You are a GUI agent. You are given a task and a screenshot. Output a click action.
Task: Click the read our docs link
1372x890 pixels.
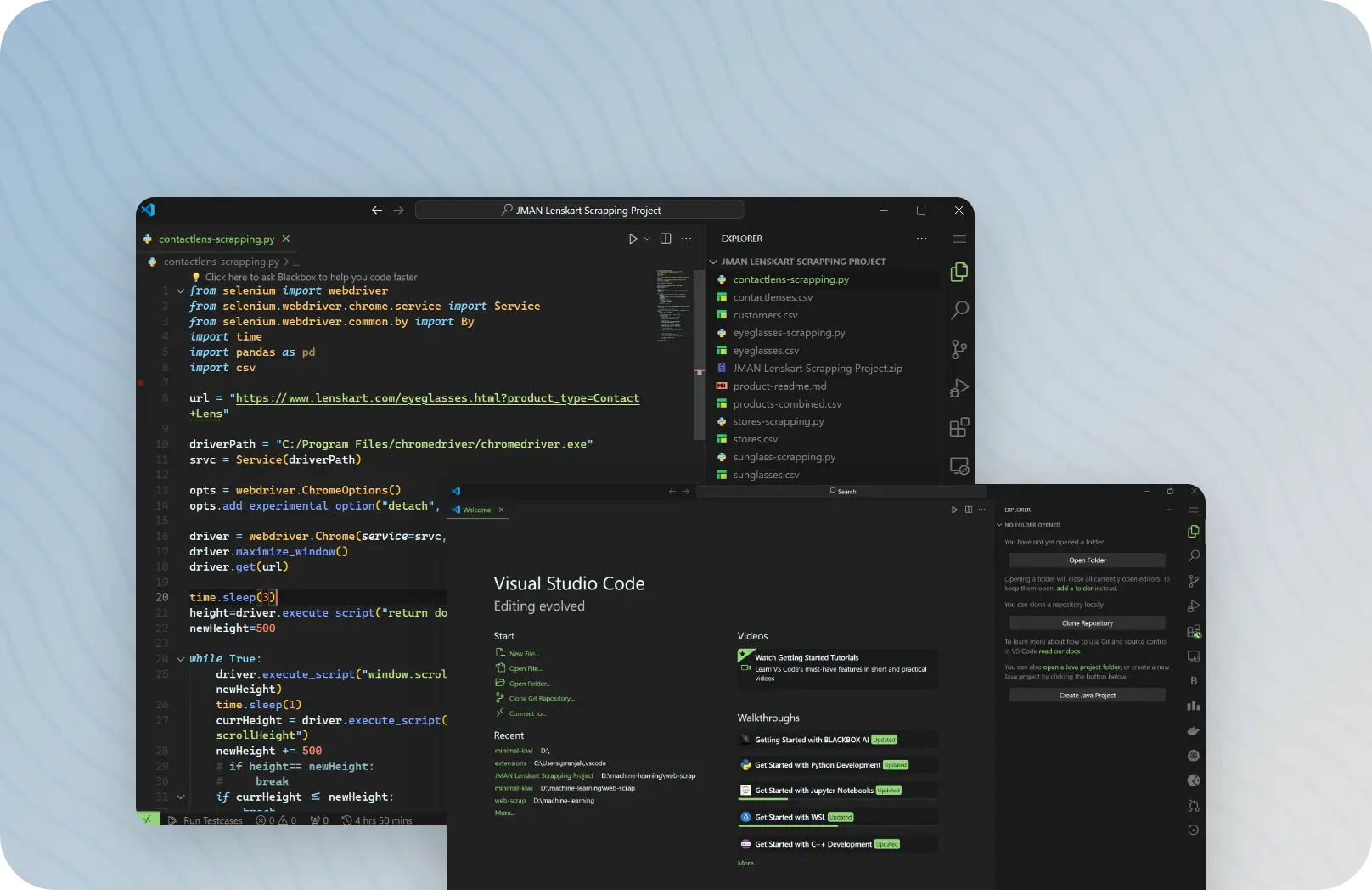pos(1060,651)
